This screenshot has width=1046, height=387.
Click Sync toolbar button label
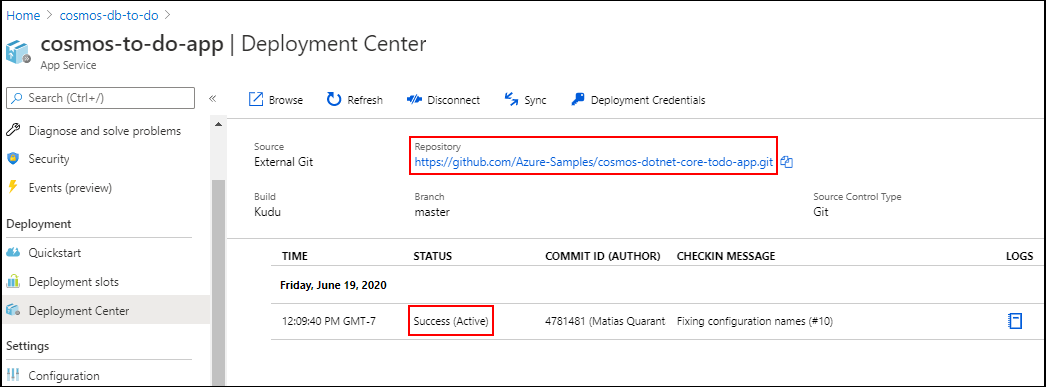(535, 100)
